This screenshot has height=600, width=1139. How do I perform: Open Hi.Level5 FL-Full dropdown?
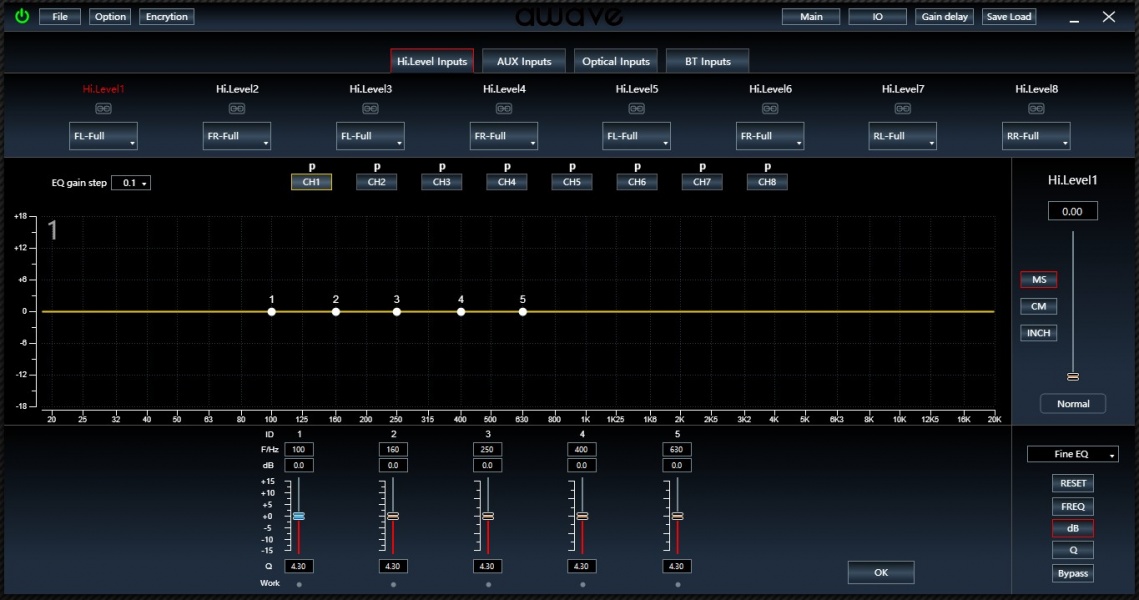pyautogui.click(x=636, y=136)
